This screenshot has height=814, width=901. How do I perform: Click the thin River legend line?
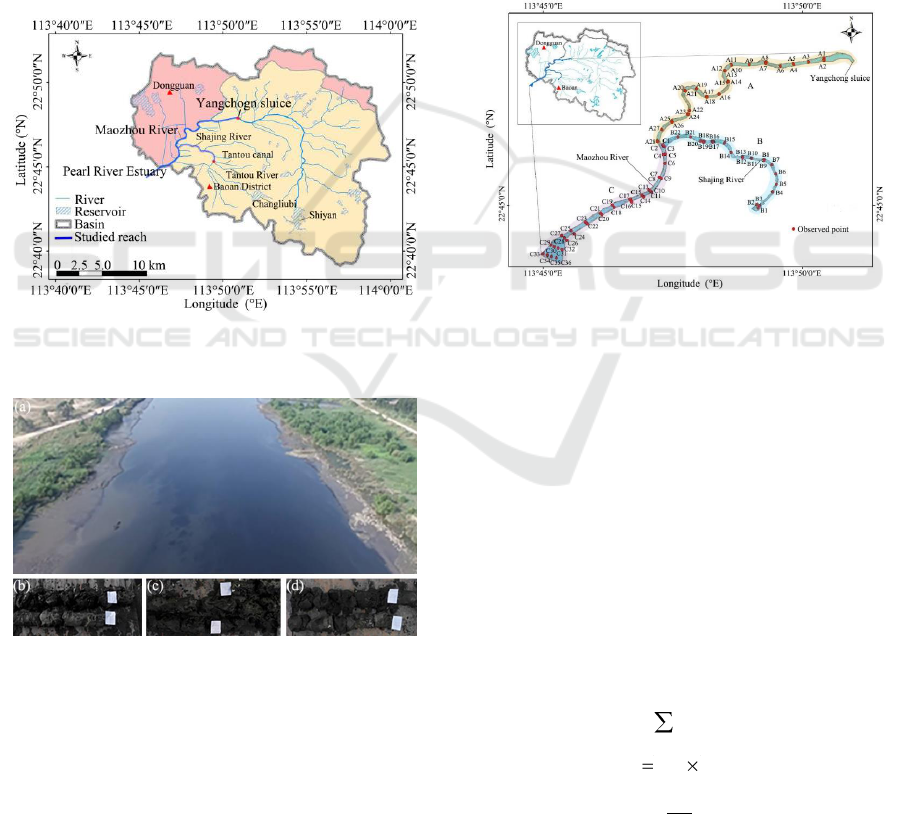tap(70, 199)
